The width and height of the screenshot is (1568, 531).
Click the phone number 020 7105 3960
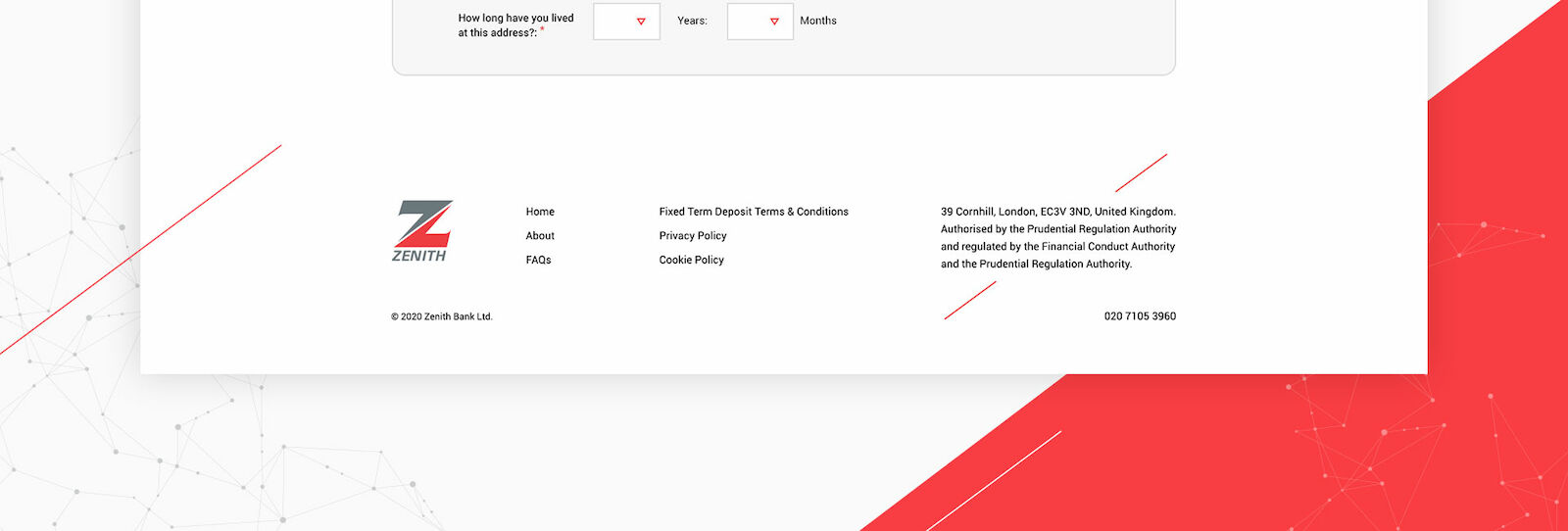(1140, 316)
